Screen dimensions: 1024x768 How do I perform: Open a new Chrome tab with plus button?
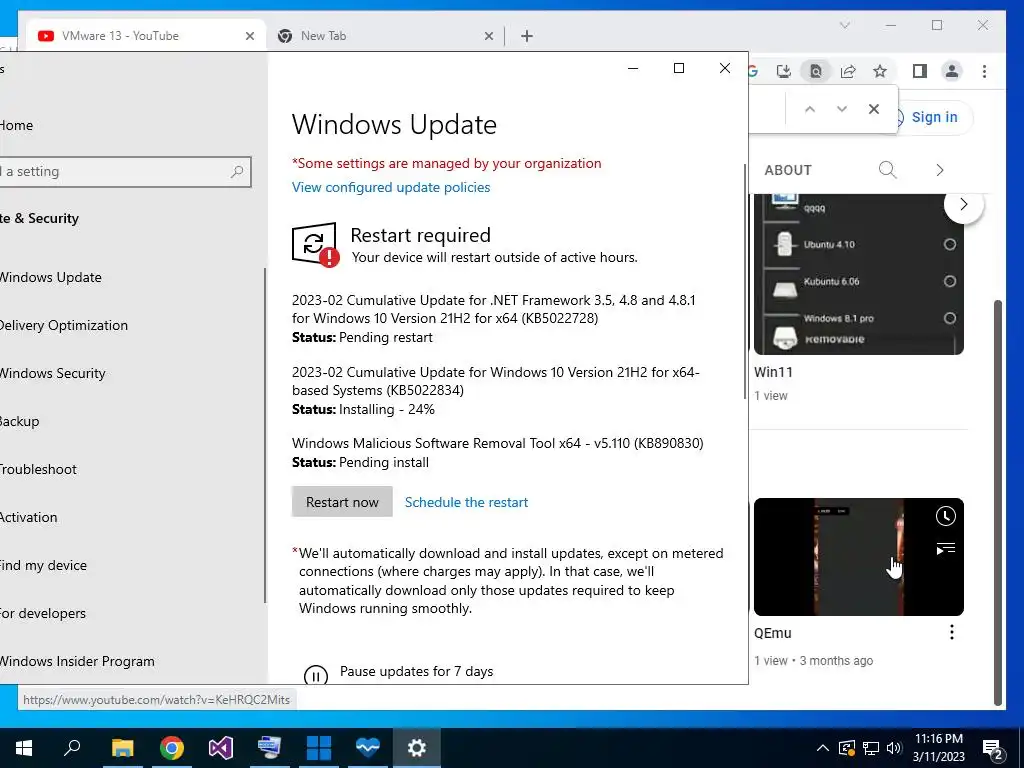coord(527,36)
